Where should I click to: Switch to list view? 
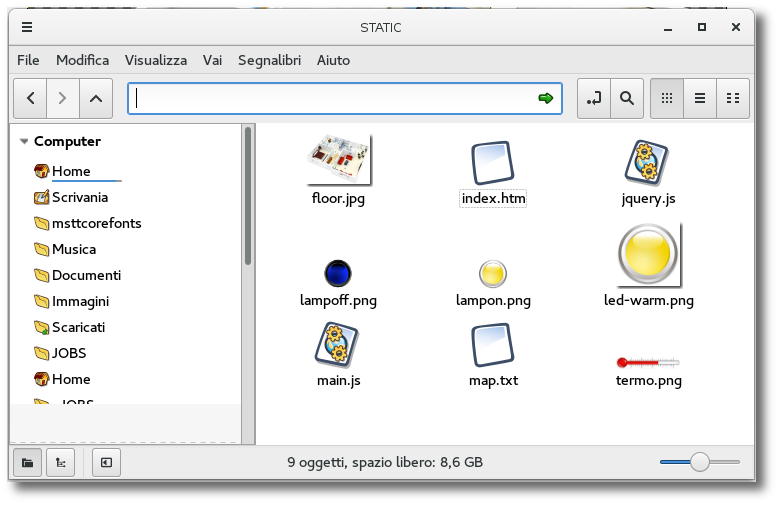[x=700, y=98]
